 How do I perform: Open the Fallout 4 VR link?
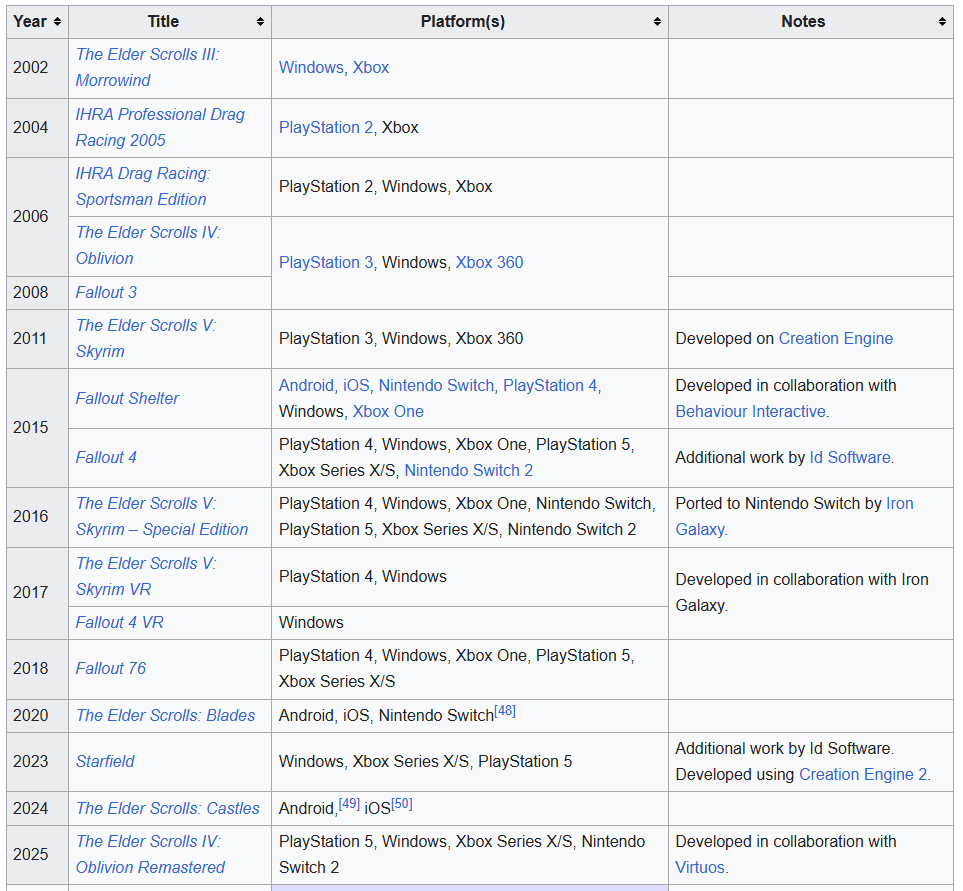tap(120, 623)
